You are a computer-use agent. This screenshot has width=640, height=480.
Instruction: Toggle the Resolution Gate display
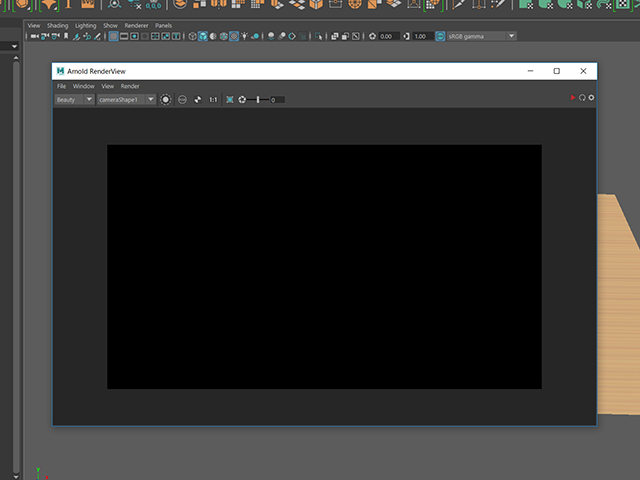click(x=134, y=36)
